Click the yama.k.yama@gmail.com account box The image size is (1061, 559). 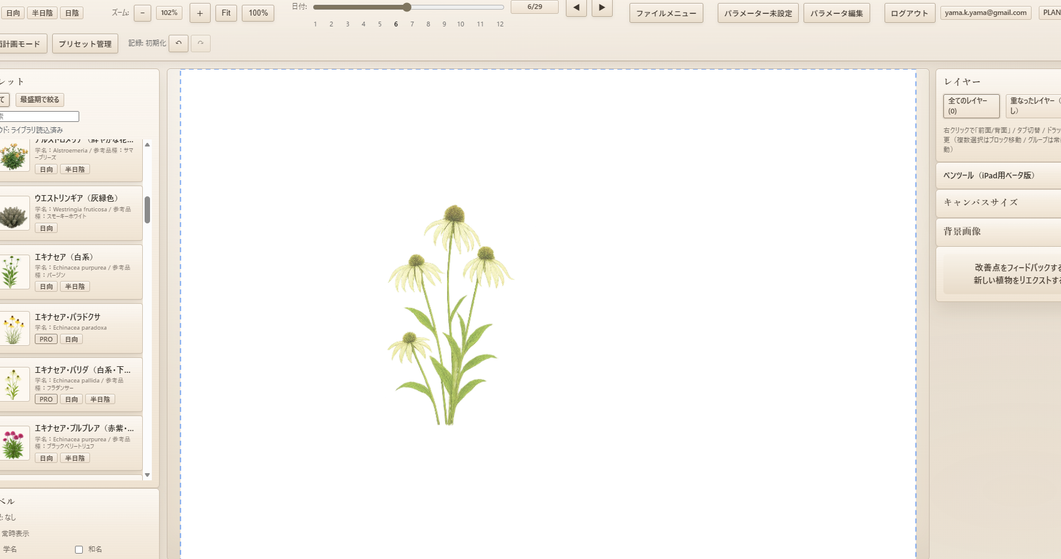point(986,13)
